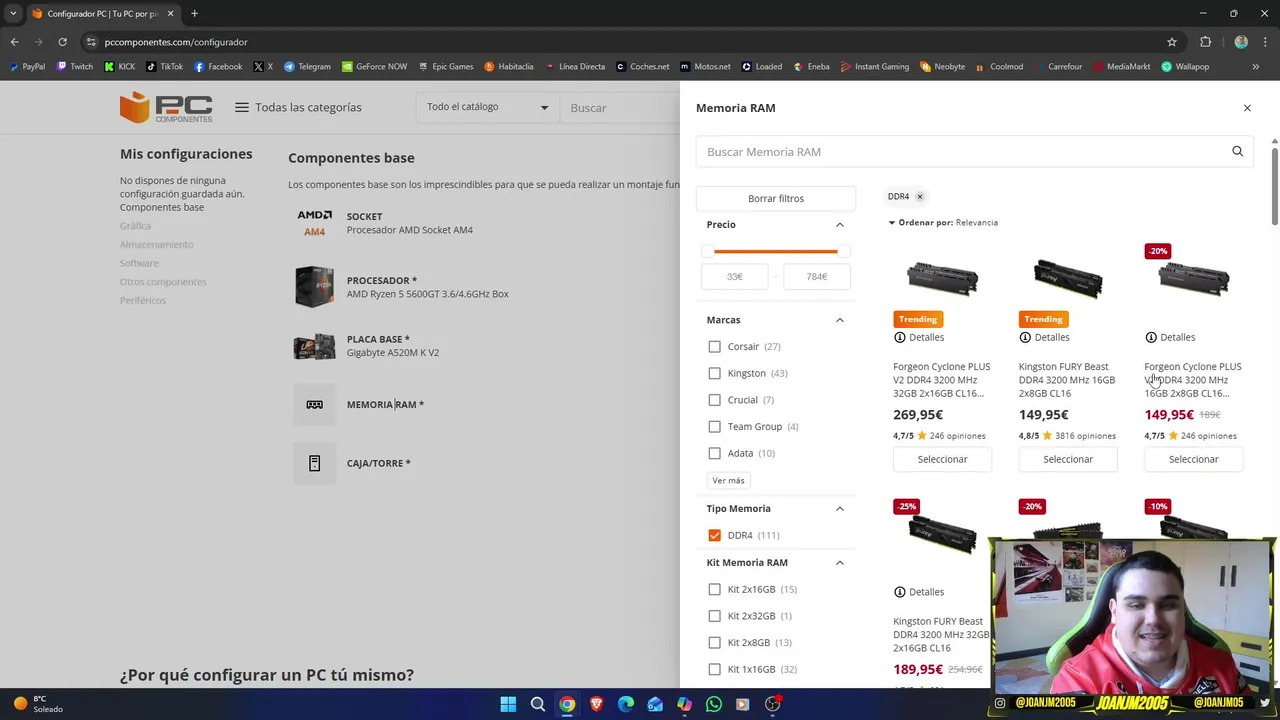
Task: Open the Todo el catálogo dropdown
Action: [487, 107]
